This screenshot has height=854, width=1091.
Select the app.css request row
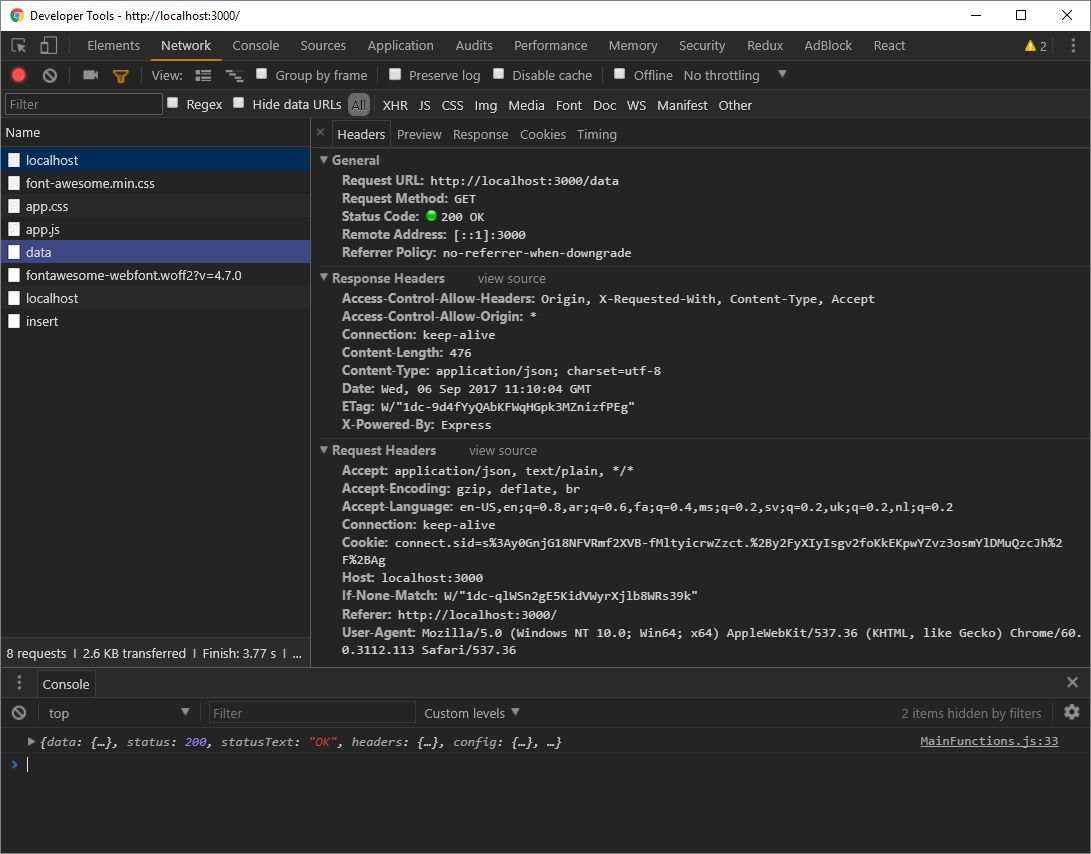click(155, 206)
